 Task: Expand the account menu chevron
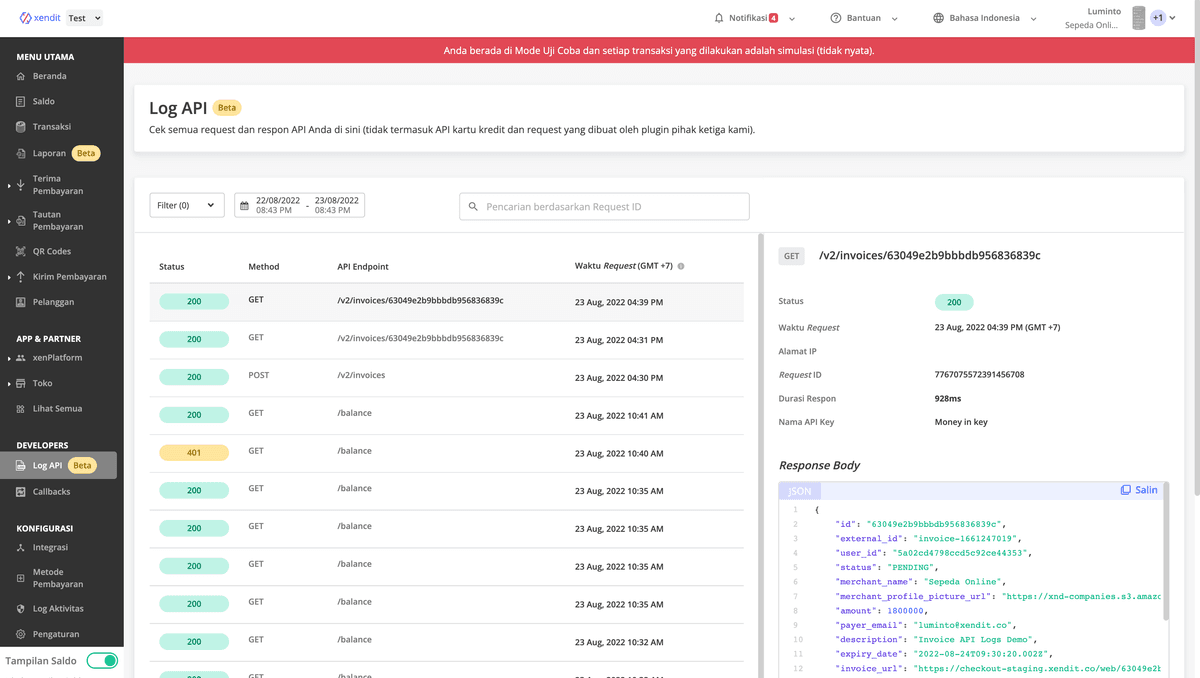click(x=1172, y=18)
